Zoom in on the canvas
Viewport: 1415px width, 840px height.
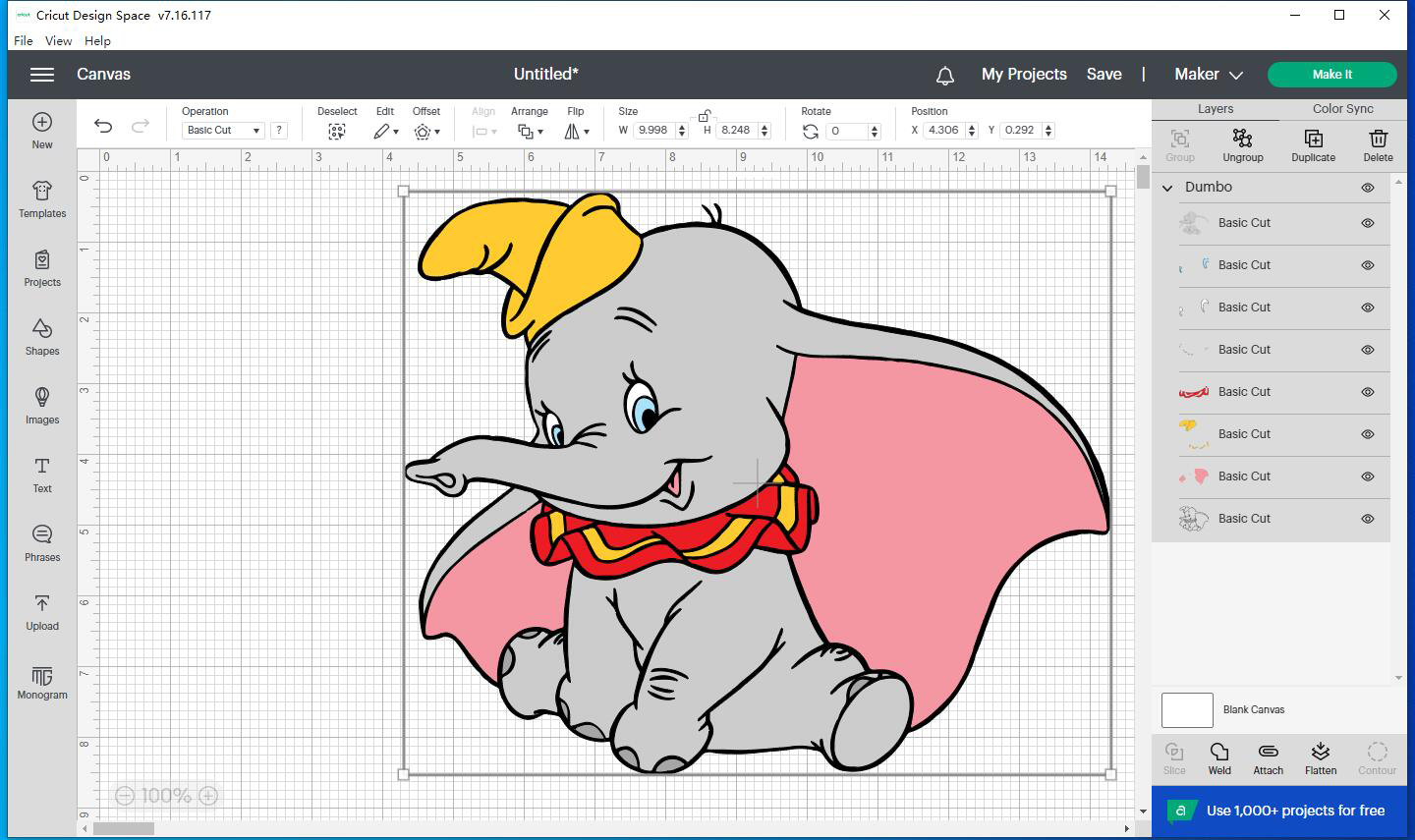(208, 796)
